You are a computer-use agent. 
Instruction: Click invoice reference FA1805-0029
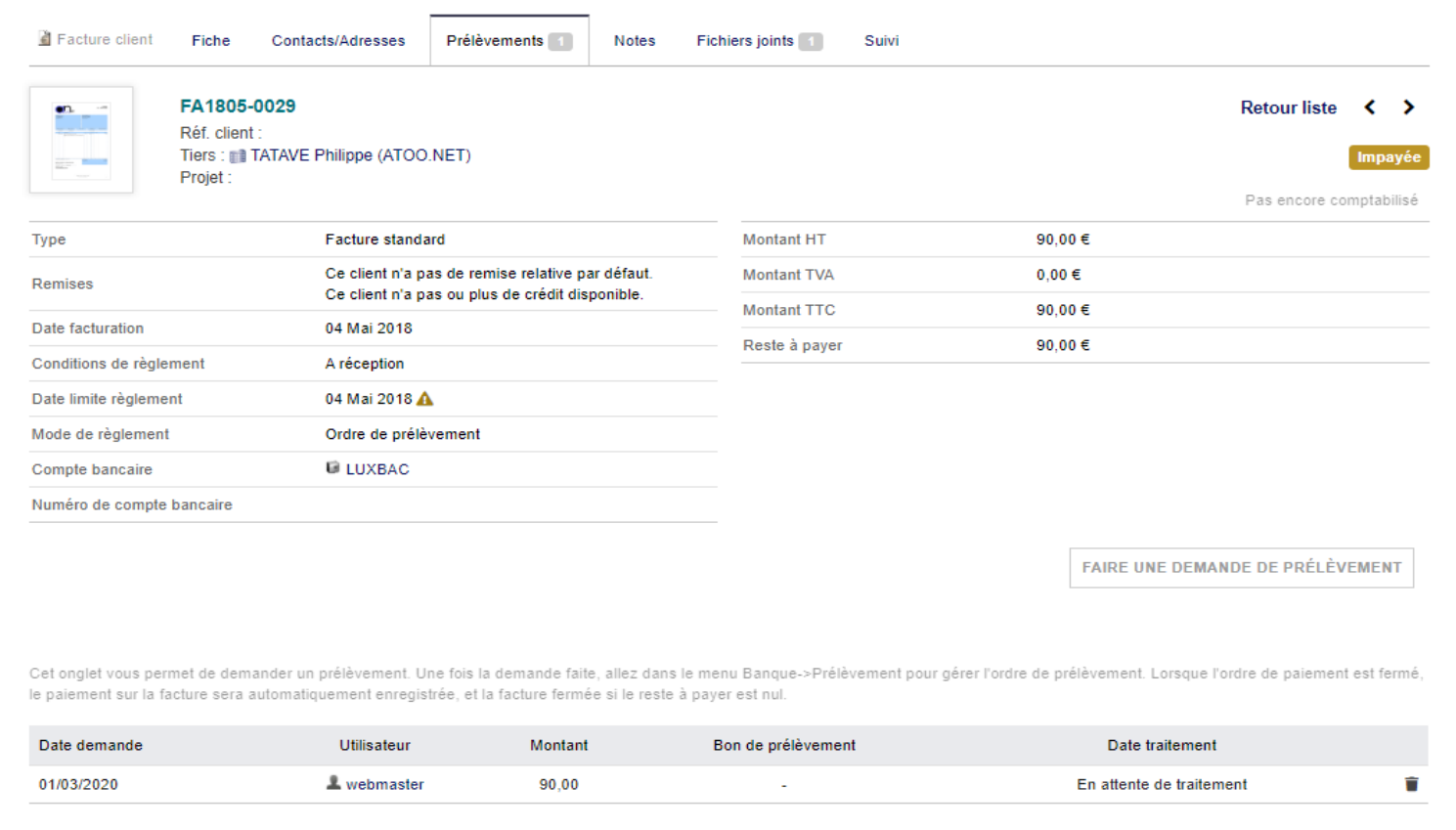(x=238, y=106)
